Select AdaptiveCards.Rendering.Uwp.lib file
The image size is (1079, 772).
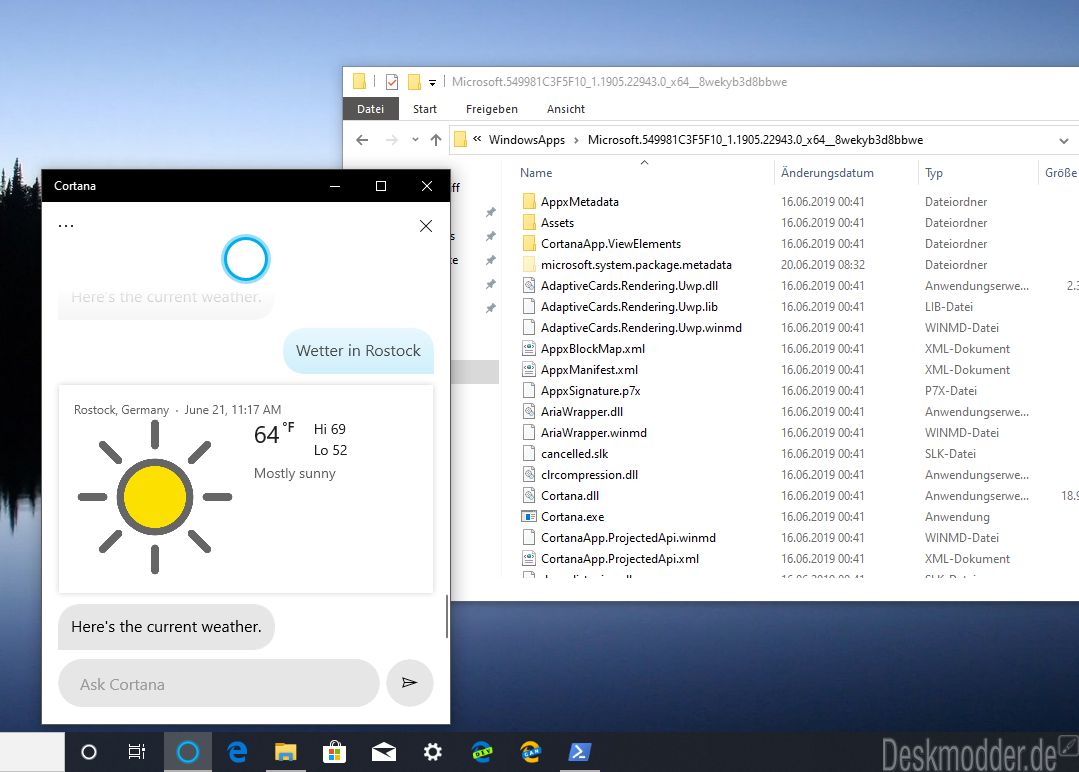(630, 307)
